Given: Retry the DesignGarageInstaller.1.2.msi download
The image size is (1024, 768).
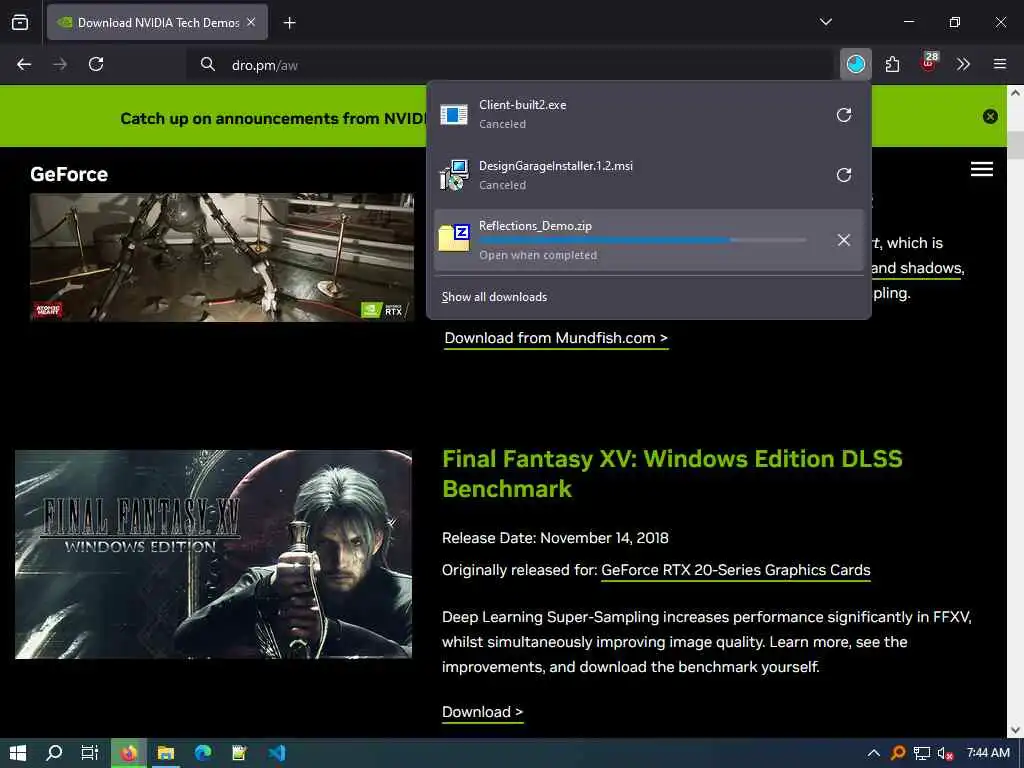Looking at the screenshot, I should pyautogui.click(x=844, y=175).
